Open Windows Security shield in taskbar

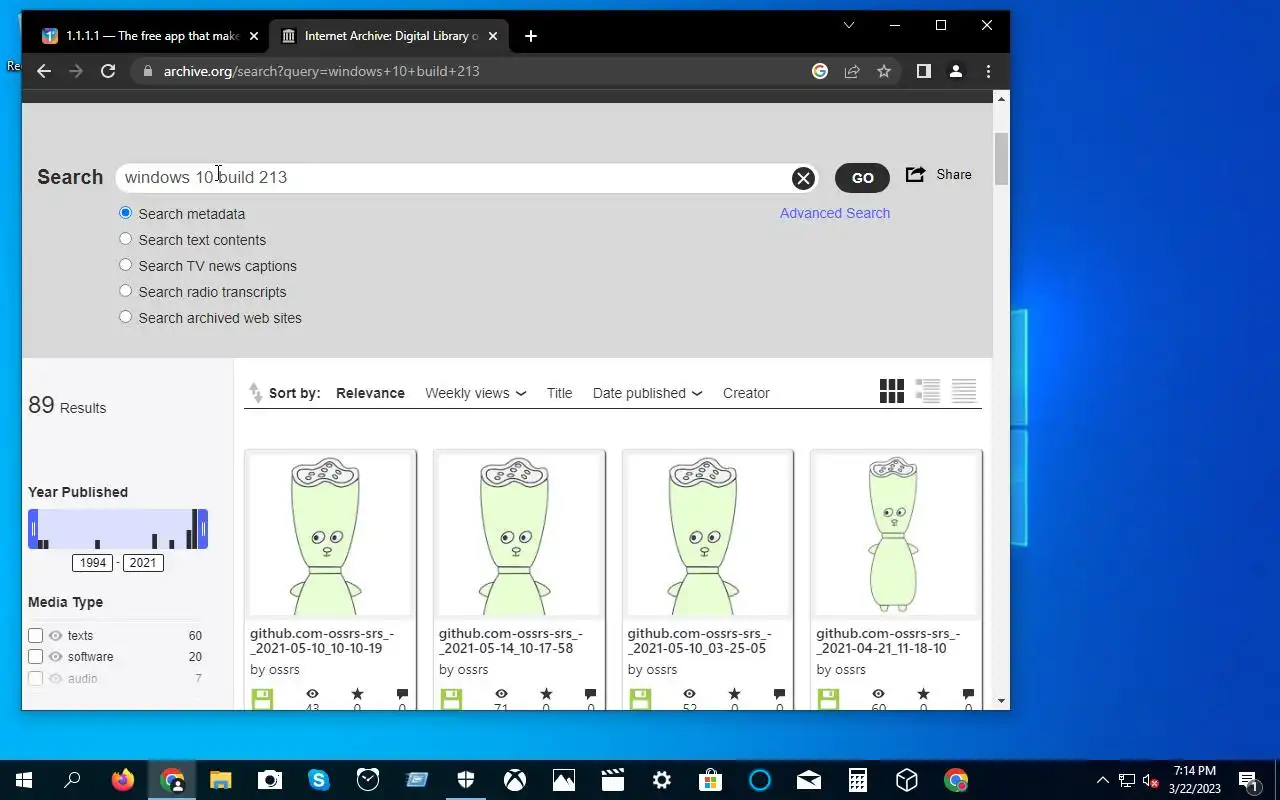466,780
